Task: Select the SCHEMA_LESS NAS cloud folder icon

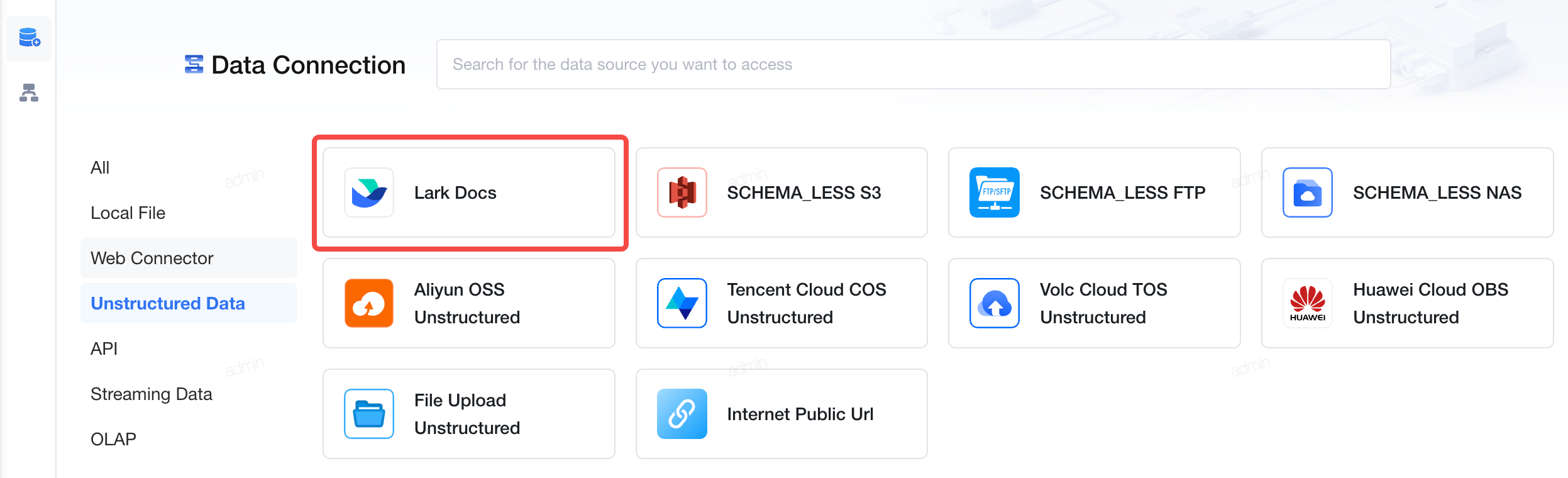Action: (x=1308, y=192)
